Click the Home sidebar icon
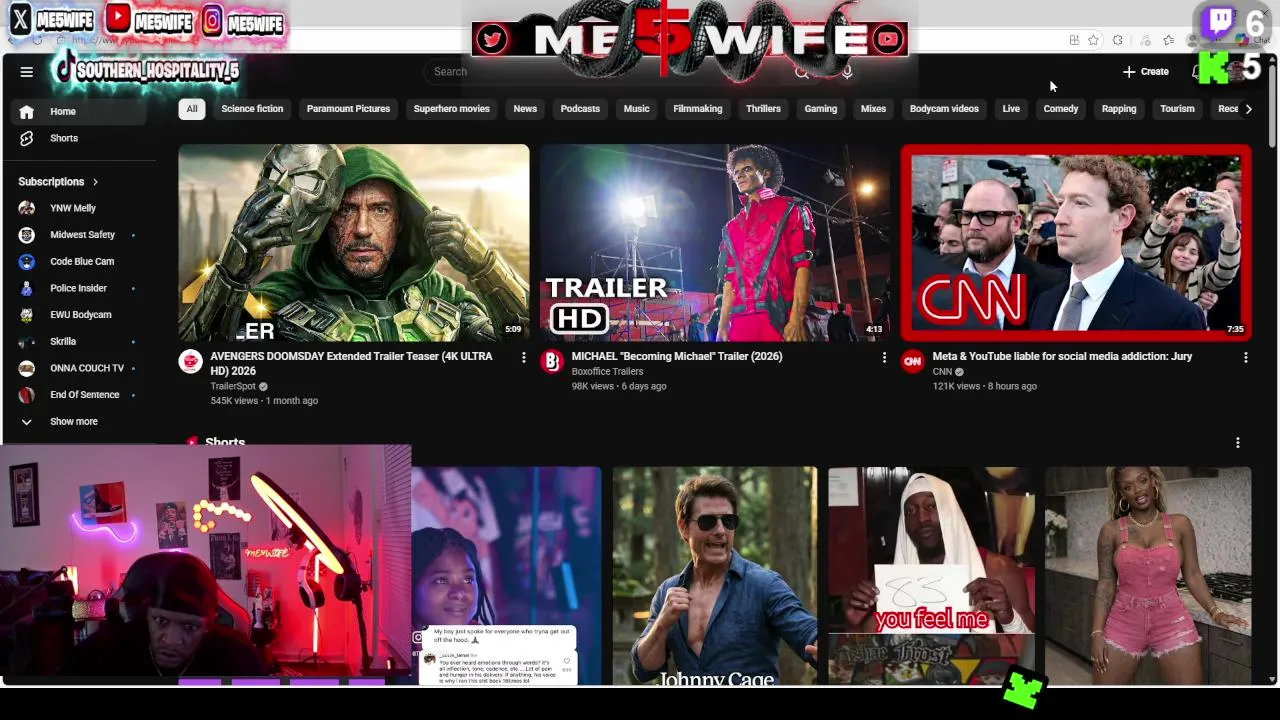This screenshot has height=720, width=1280. [27, 112]
